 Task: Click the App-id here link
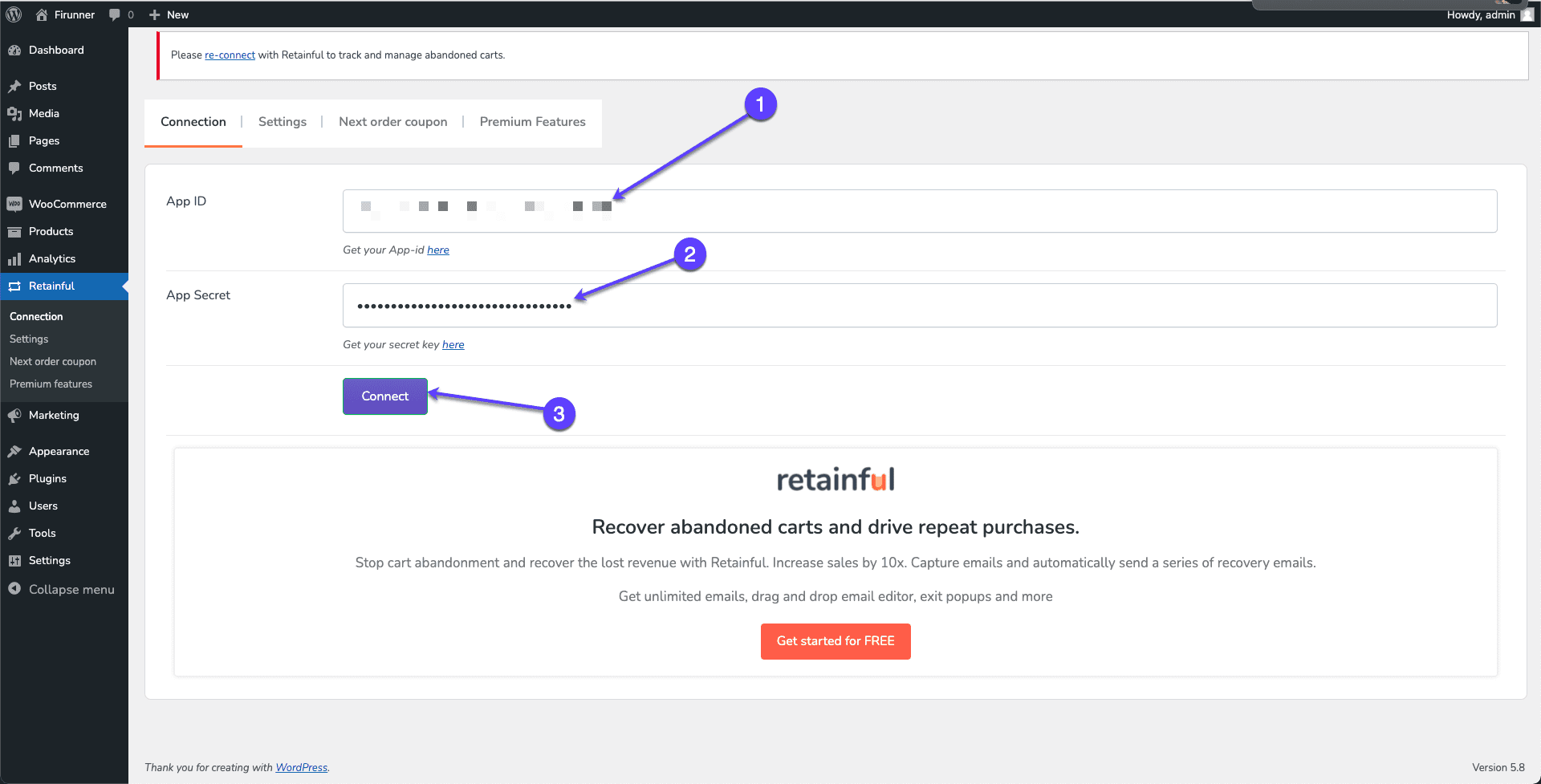(x=438, y=250)
